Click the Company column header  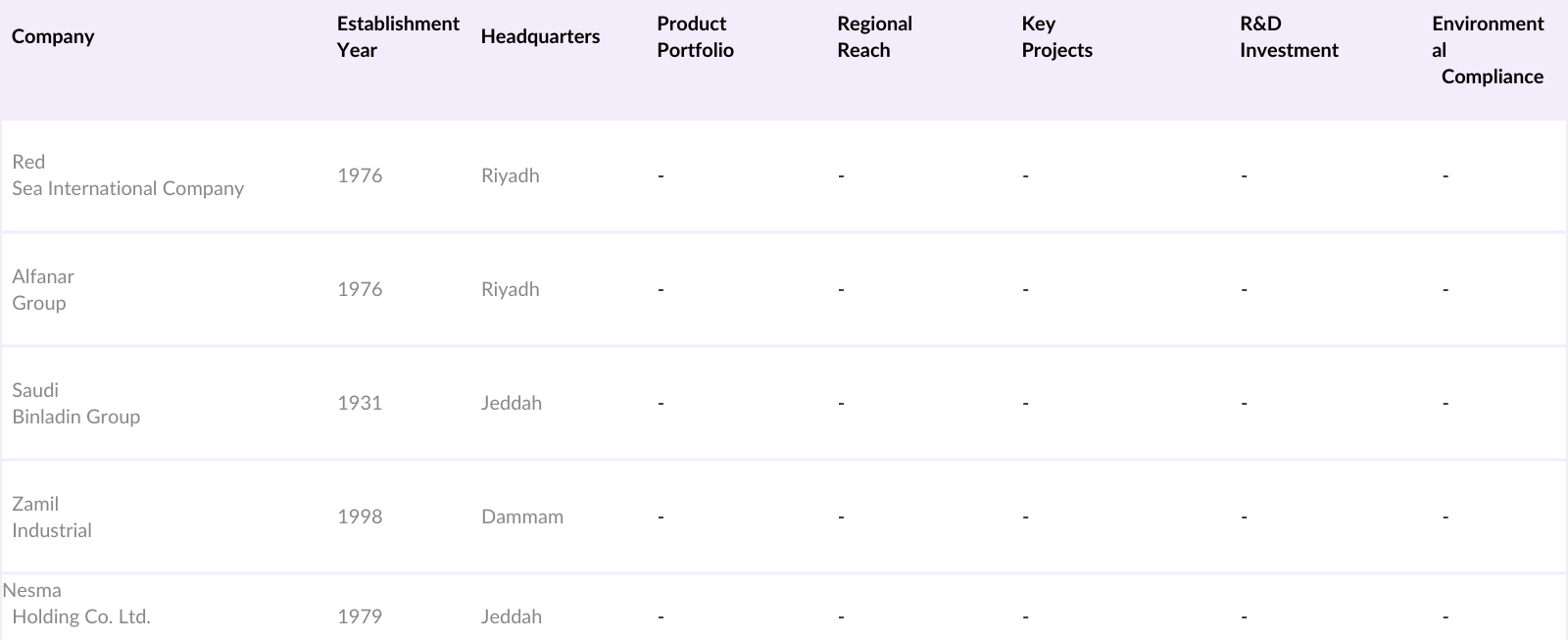pos(53,37)
